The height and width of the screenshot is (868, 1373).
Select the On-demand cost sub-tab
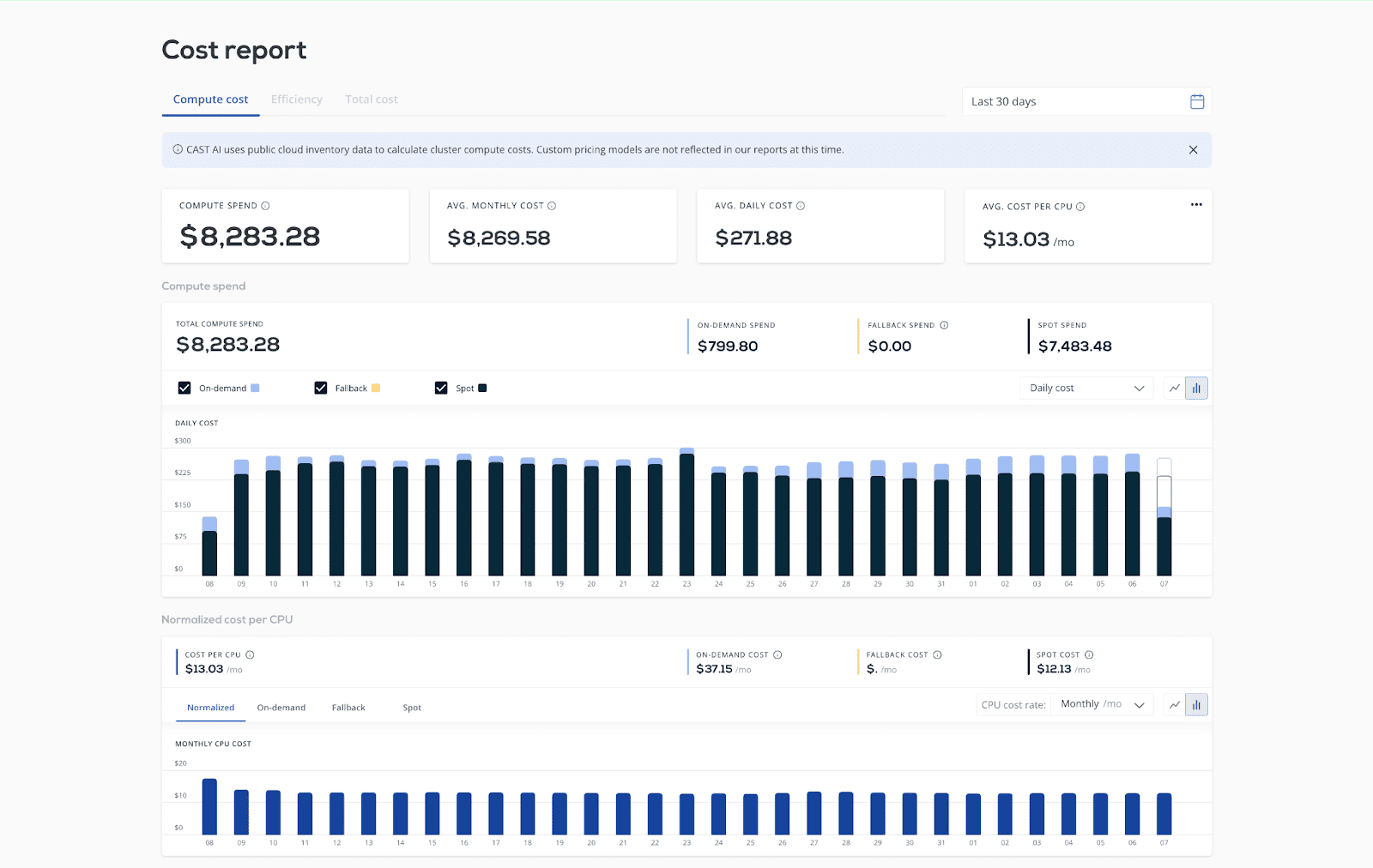[x=281, y=707]
